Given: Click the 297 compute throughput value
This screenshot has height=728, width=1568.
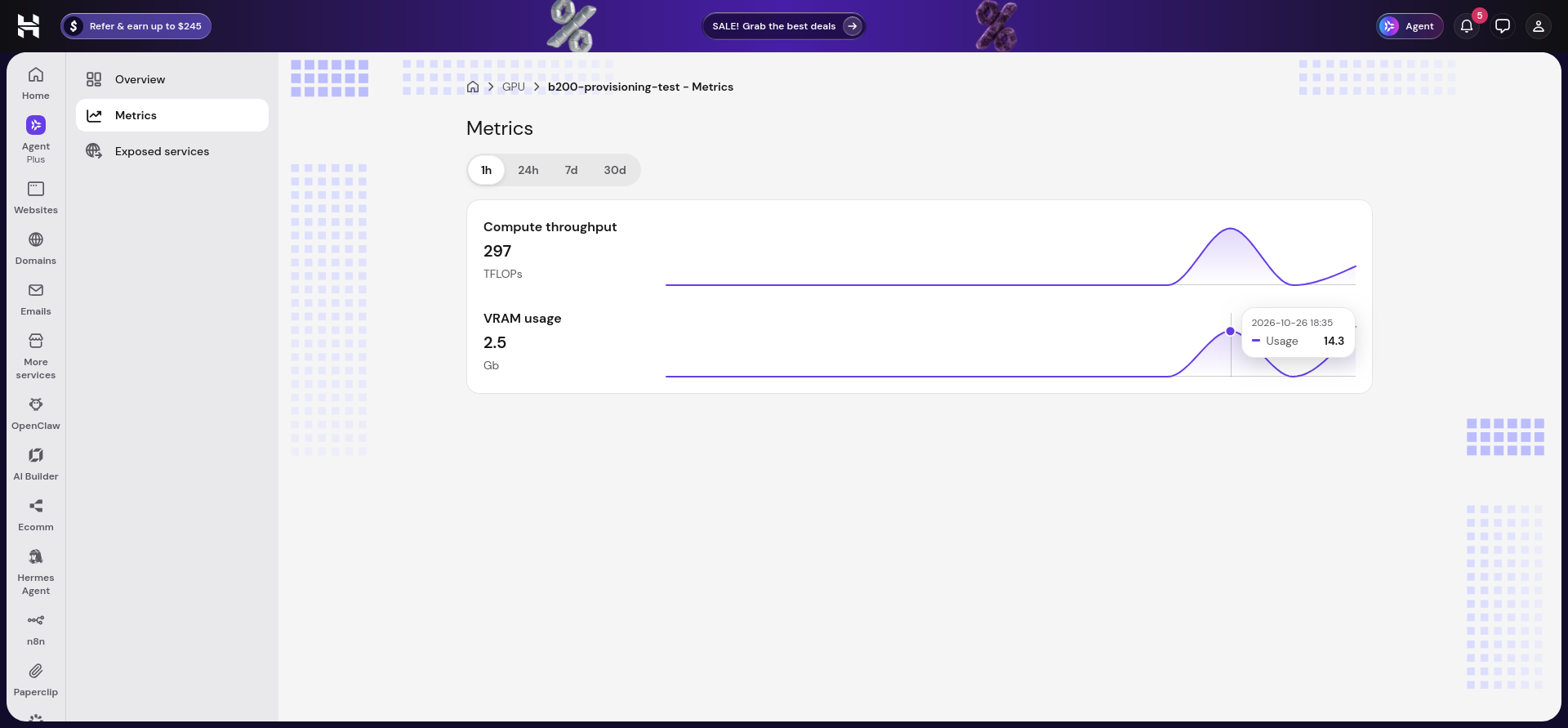Looking at the screenshot, I should pos(497,251).
